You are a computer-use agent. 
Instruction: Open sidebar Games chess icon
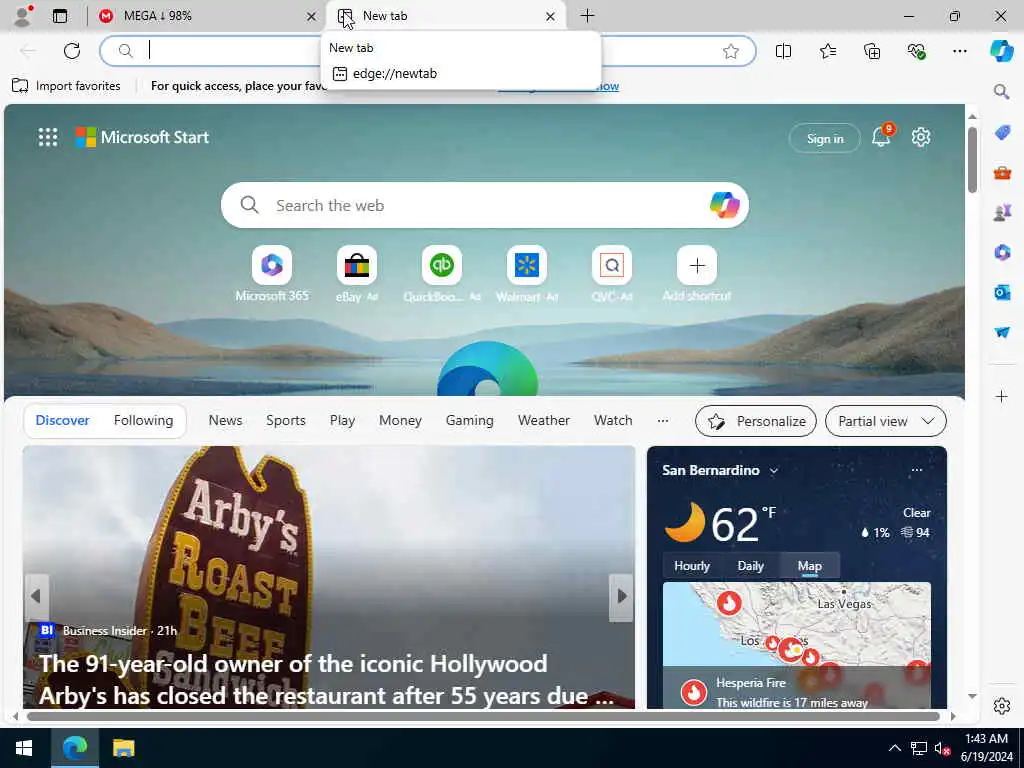(1002, 212)
